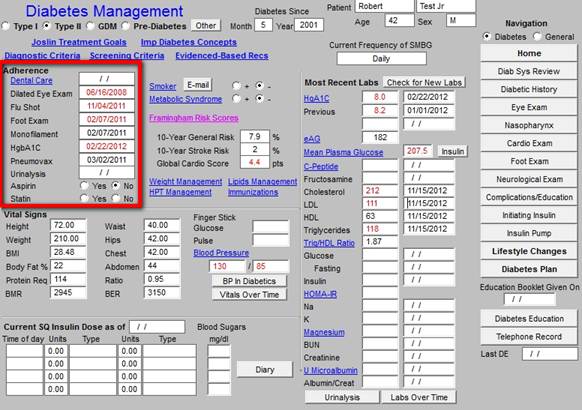The height and width of the screenshot is (410, 582).
Task: Click the Current Frequency of SMBG field
Action: (x=382, y=59)
